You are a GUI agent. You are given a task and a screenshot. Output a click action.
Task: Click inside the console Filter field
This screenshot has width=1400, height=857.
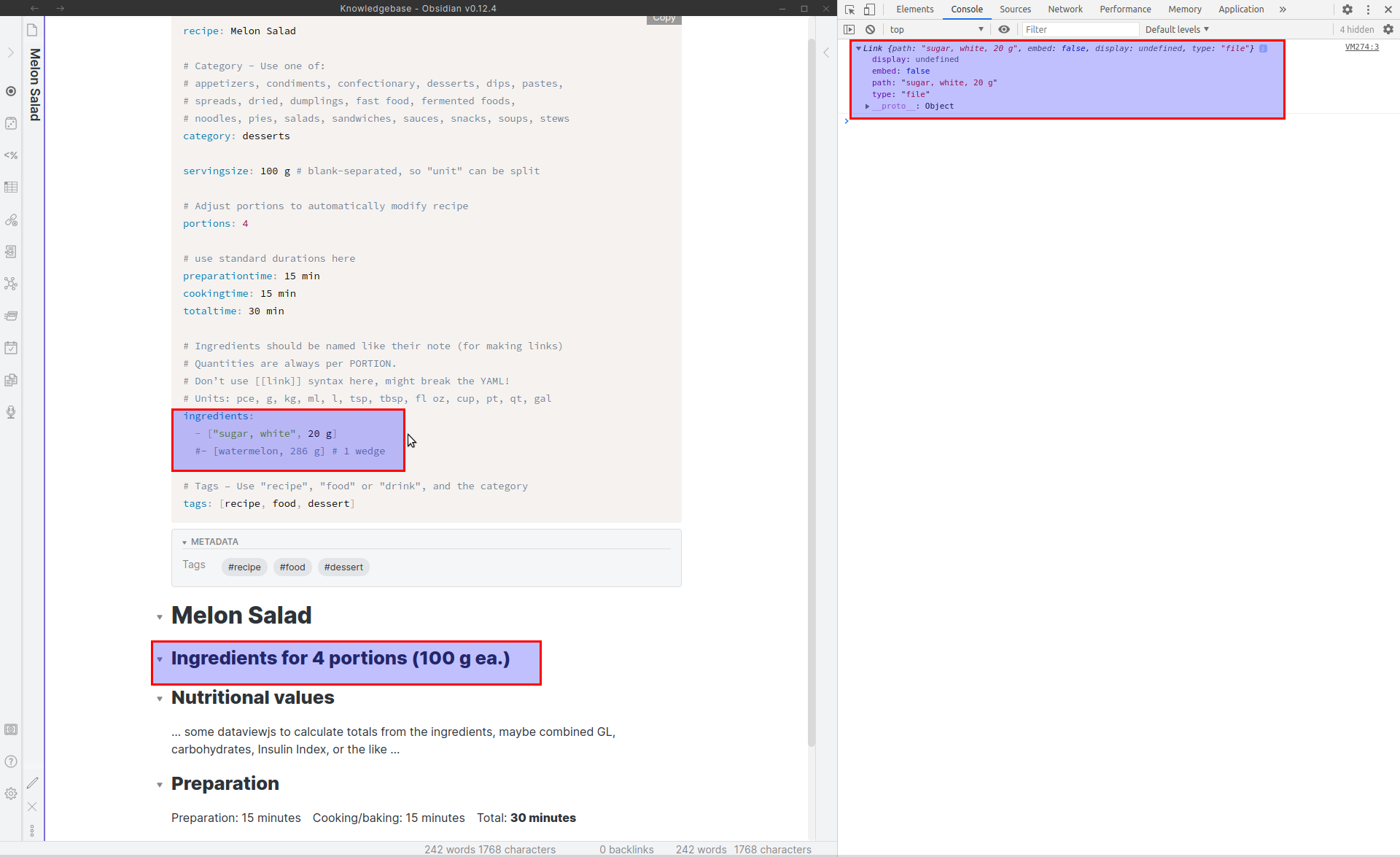point(1079,29)
